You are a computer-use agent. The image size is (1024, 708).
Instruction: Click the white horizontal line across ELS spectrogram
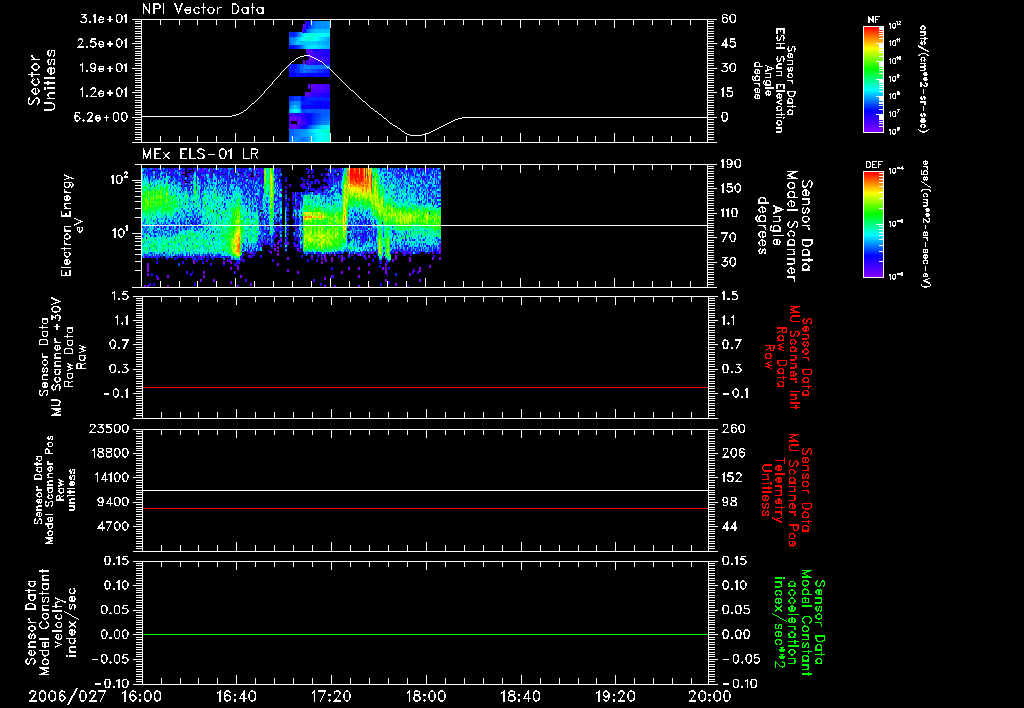[x=424, y=225]
